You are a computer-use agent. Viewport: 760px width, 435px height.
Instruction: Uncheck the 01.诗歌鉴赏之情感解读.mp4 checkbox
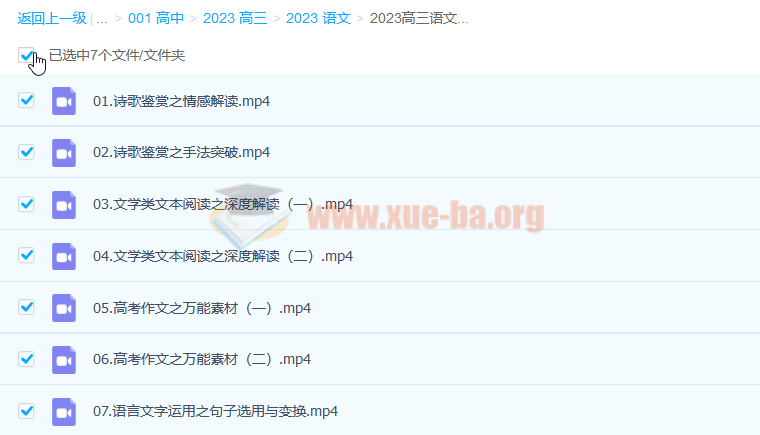[27, 100]
